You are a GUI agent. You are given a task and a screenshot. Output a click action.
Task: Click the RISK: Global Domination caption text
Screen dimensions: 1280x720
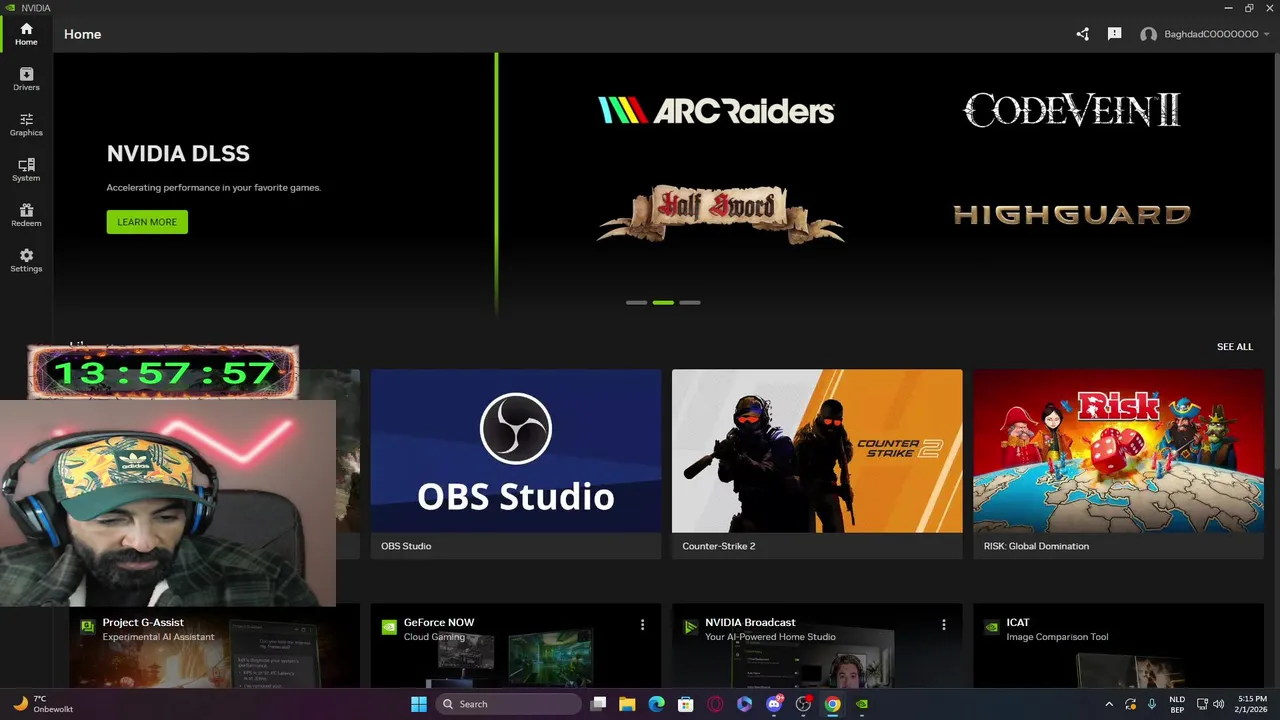click(1036, 546)
